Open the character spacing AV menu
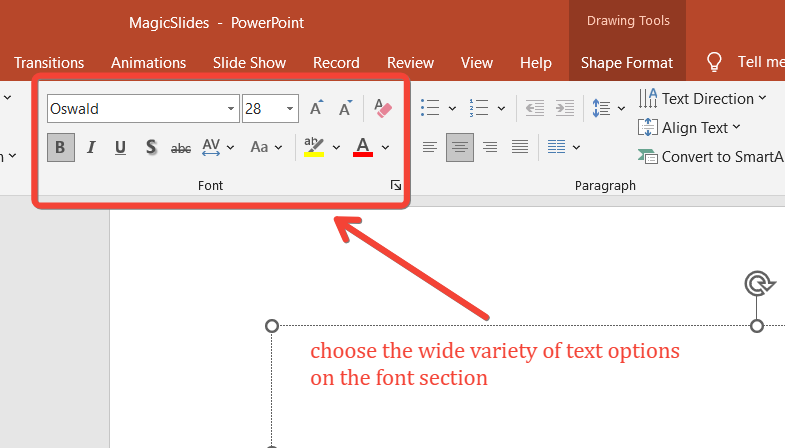785x448 pixels. click(x=211, y=147)
